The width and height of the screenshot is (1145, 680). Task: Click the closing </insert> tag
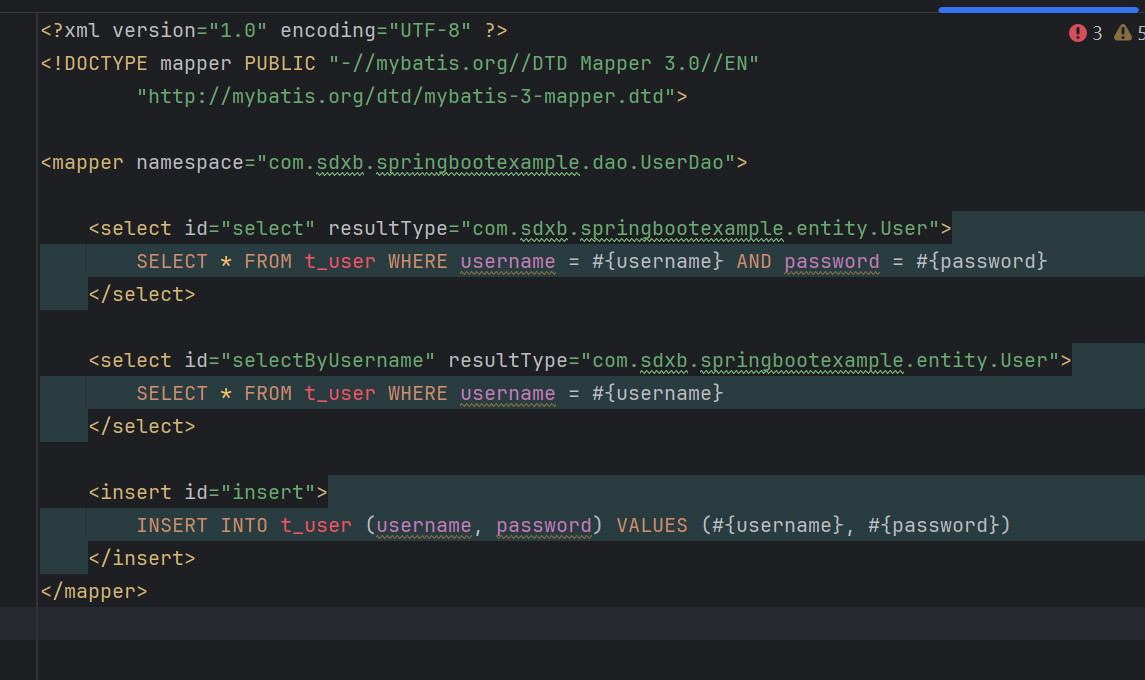point(141,558)
